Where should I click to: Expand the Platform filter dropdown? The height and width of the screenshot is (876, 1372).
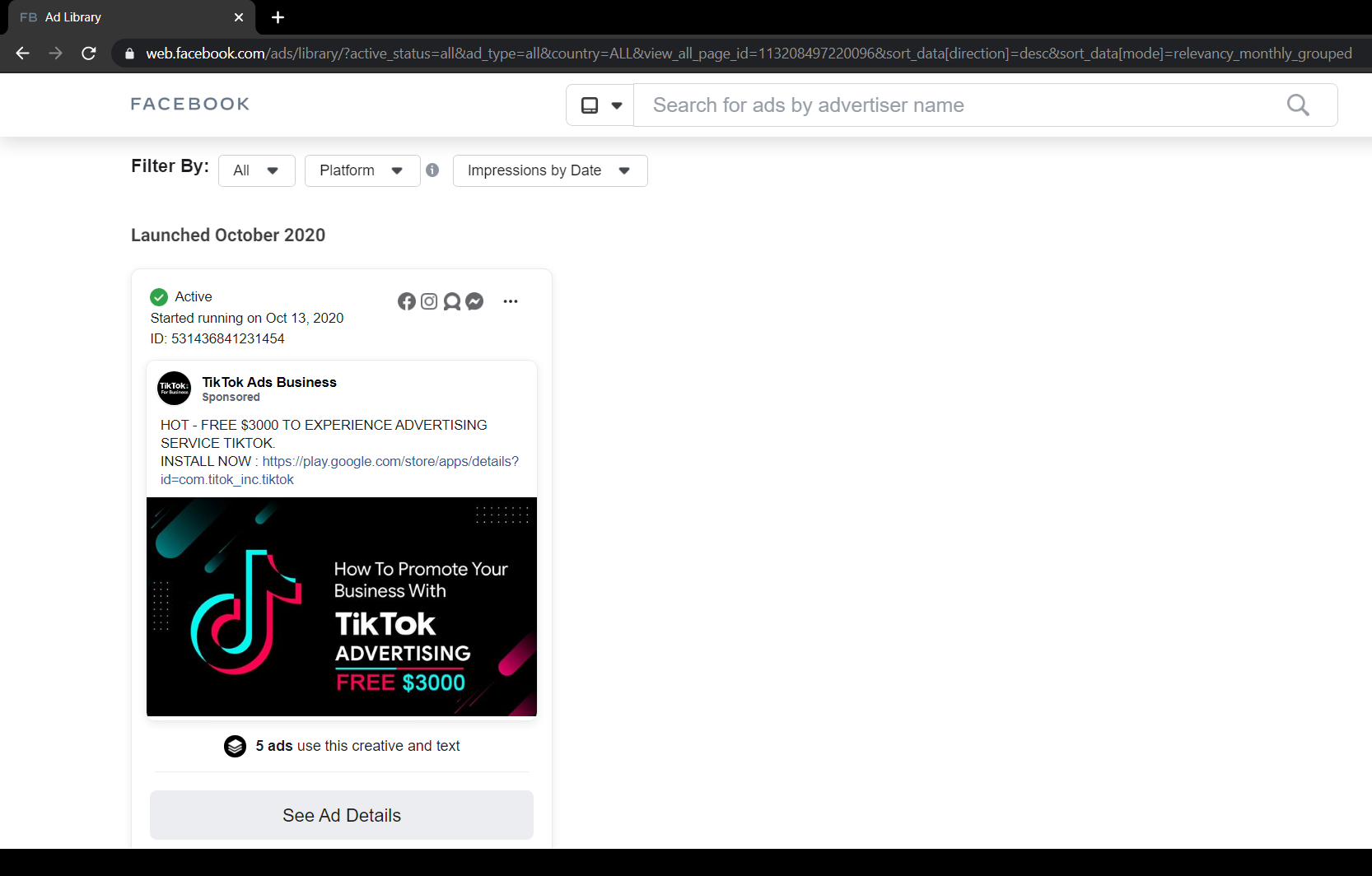point(362,170)
